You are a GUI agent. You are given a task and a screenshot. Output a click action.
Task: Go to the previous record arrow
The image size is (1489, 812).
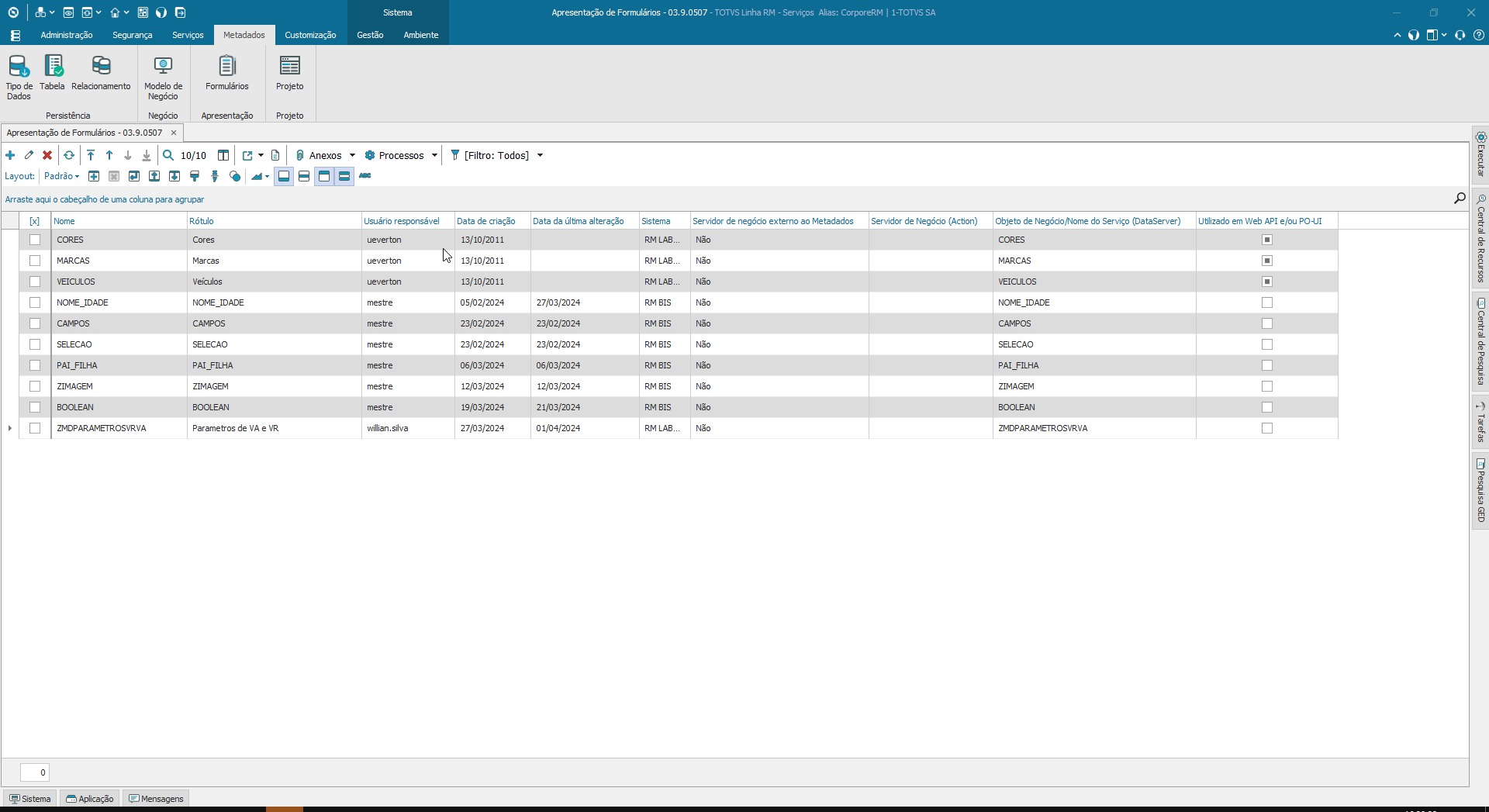coord(109,155)
